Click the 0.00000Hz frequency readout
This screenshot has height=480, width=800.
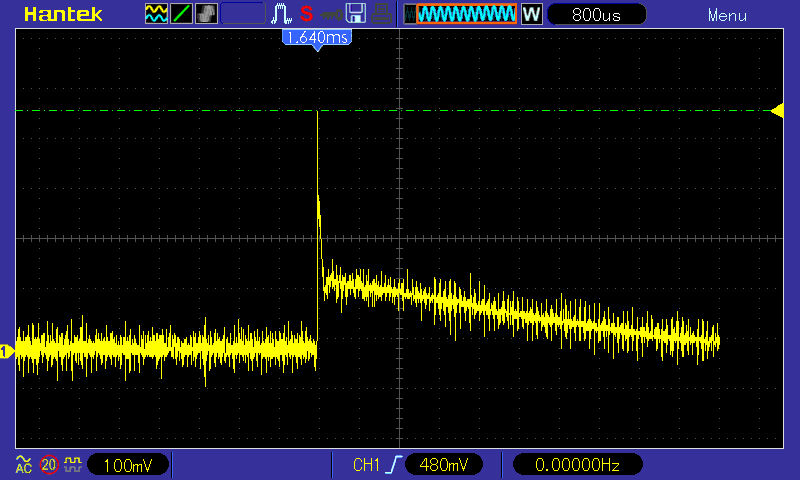(x=577, y=464)
